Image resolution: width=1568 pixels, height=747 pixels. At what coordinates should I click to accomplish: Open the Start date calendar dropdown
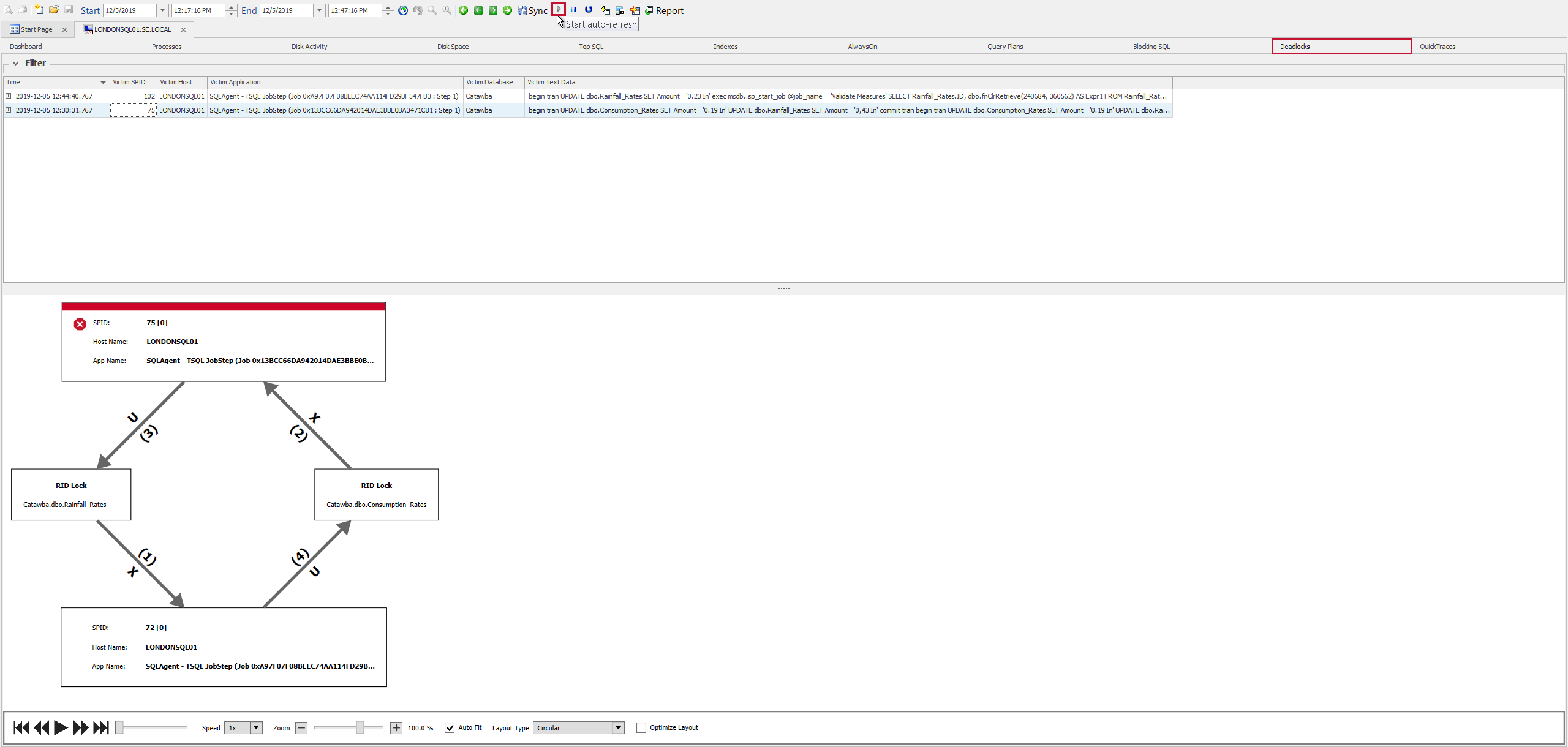pos(162,10)
